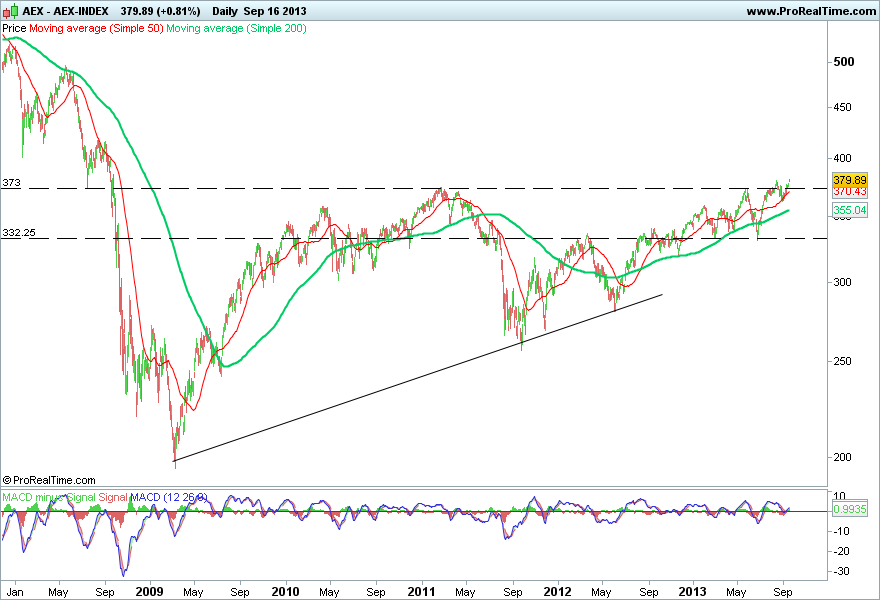Click the 2009 year label on time axis
This screenshot has width=880, height=600.
[150, 592]
